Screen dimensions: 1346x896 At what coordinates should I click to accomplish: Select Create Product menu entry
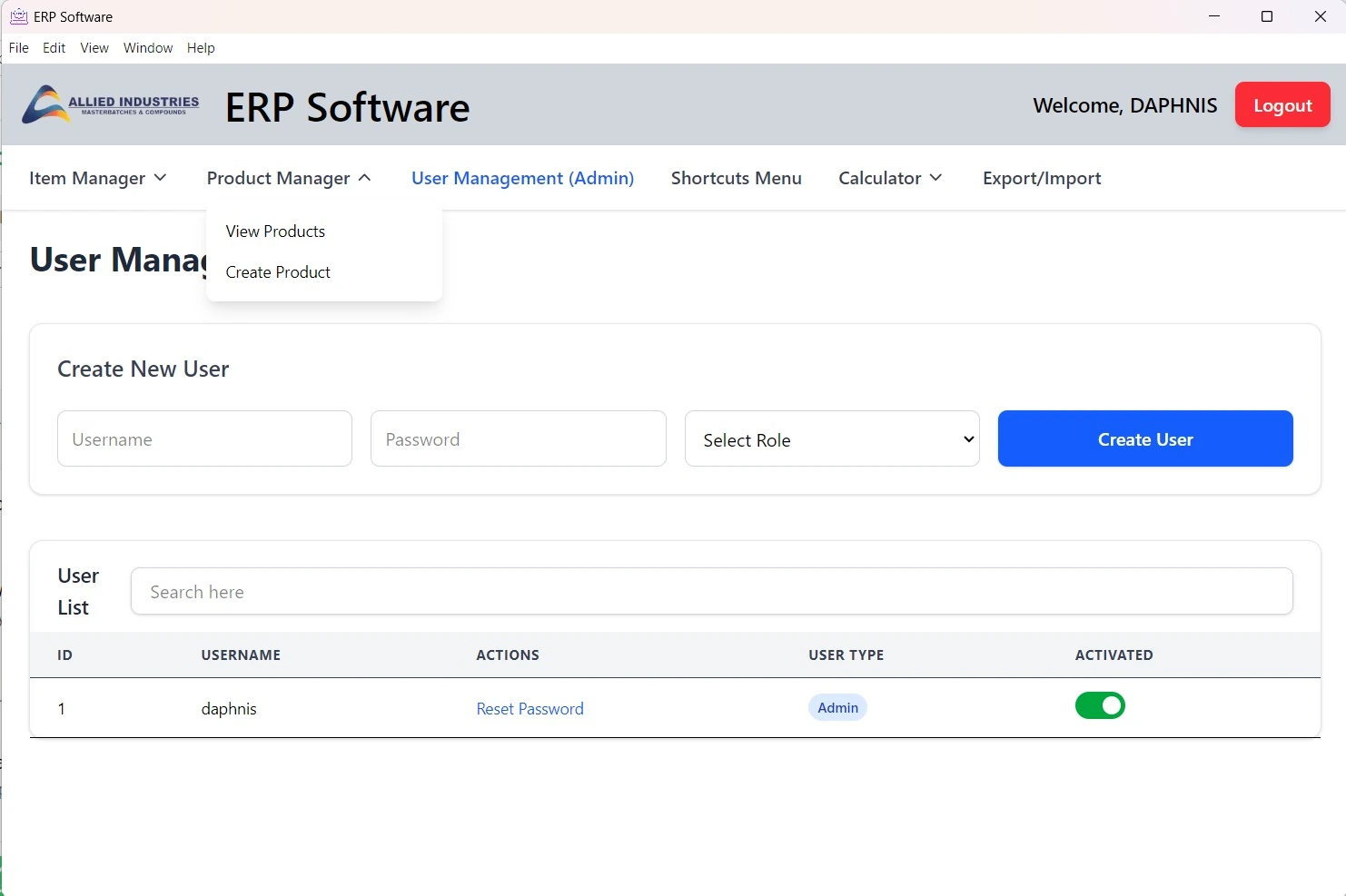[x=278, y=272]
